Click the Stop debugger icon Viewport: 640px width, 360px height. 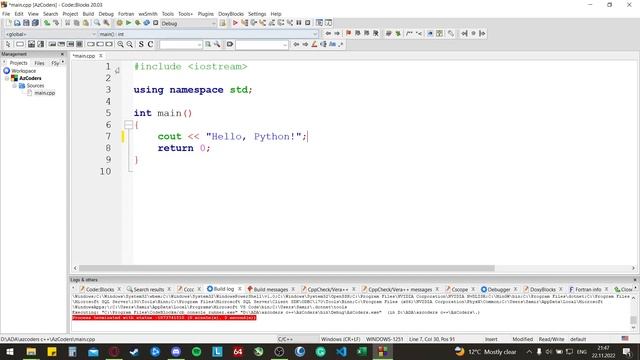tap(308, 23)
